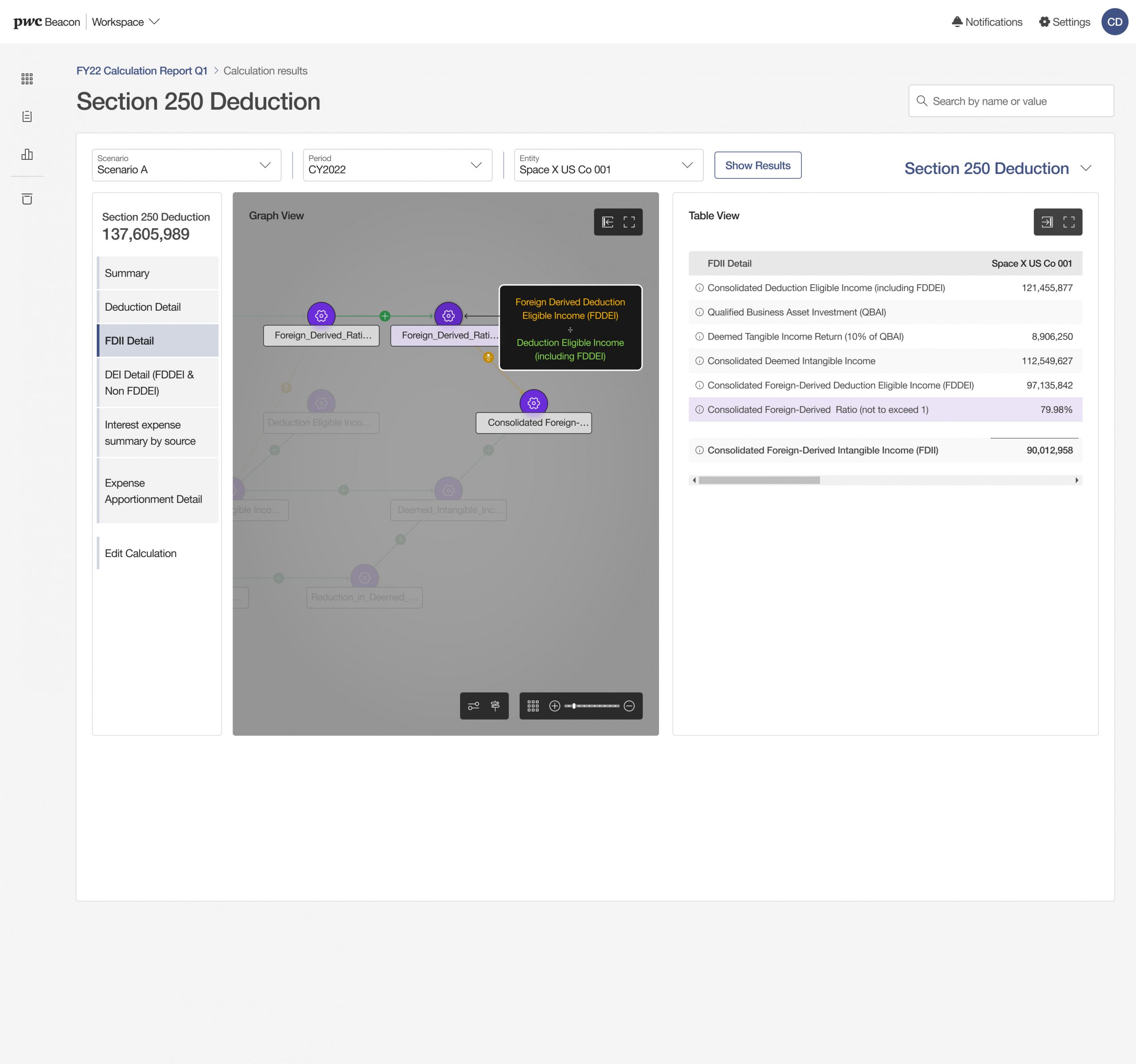Click green plus operator between nodes
The width and height of the screenshot is (1136, 1064).
385,316
